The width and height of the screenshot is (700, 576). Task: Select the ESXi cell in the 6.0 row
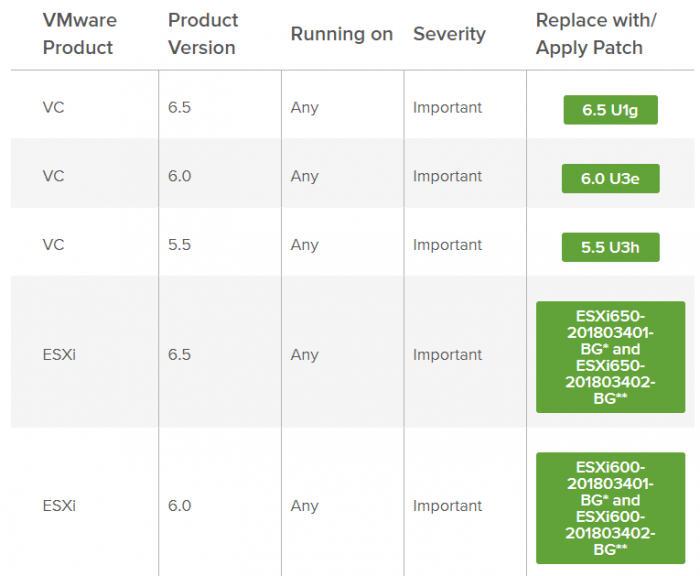[59, 506]
